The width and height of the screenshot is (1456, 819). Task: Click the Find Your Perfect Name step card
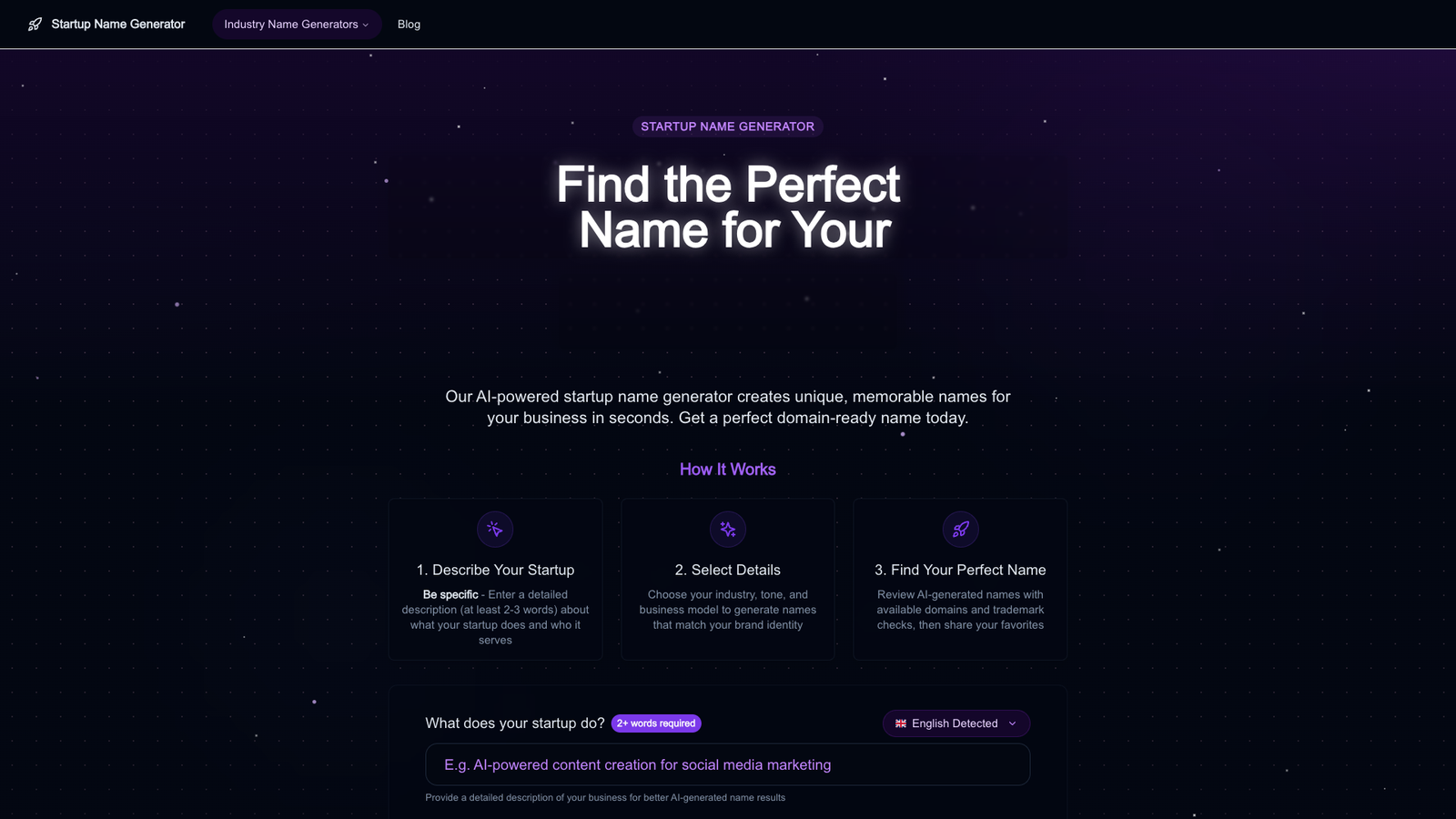[x=960, y=579]
